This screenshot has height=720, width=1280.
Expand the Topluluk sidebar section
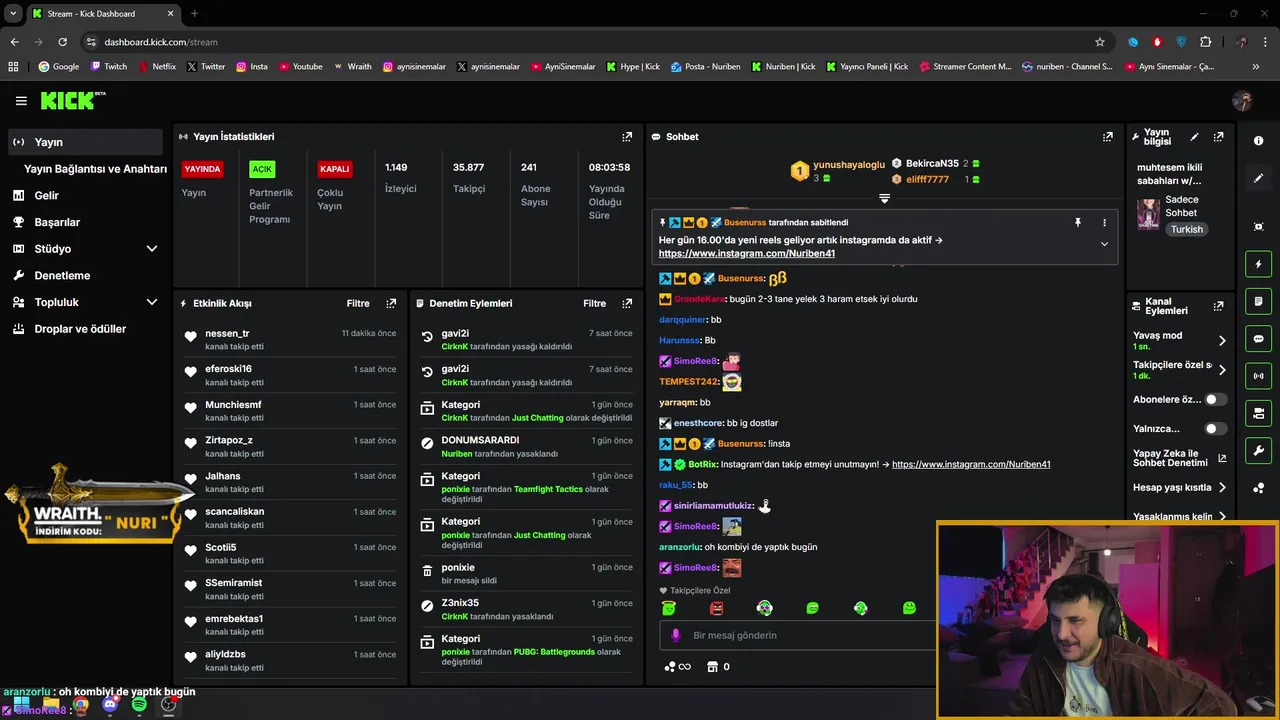pyautogui.click(x=152, y=302)
